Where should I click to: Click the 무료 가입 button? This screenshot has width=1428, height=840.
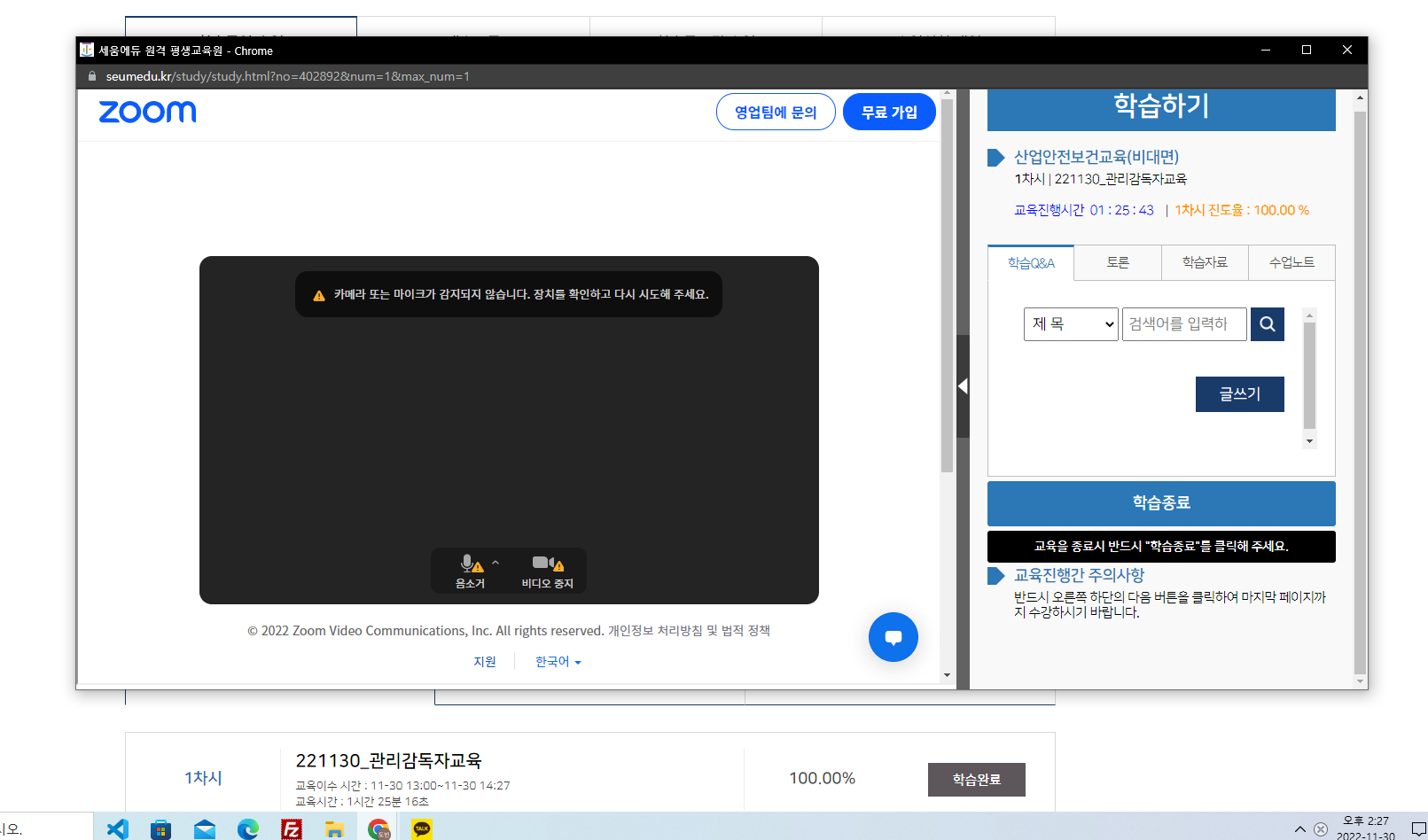point(888,113)
